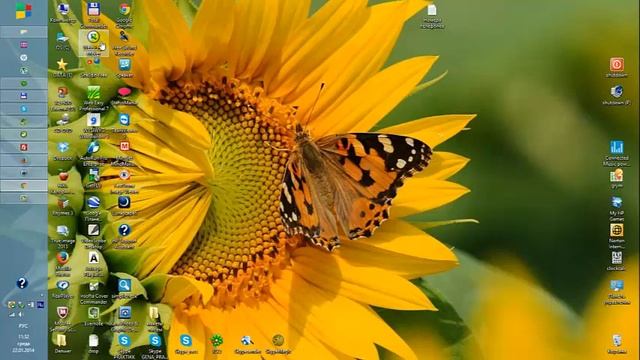The image size is (640, 360).
Task: Open the white letter A shortcut
Action: click(x=93, y=264)
